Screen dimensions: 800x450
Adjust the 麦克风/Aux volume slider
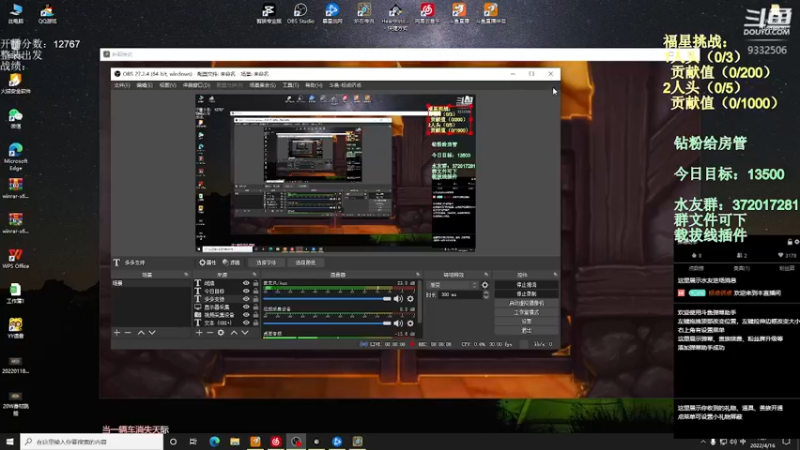[327, 298]
